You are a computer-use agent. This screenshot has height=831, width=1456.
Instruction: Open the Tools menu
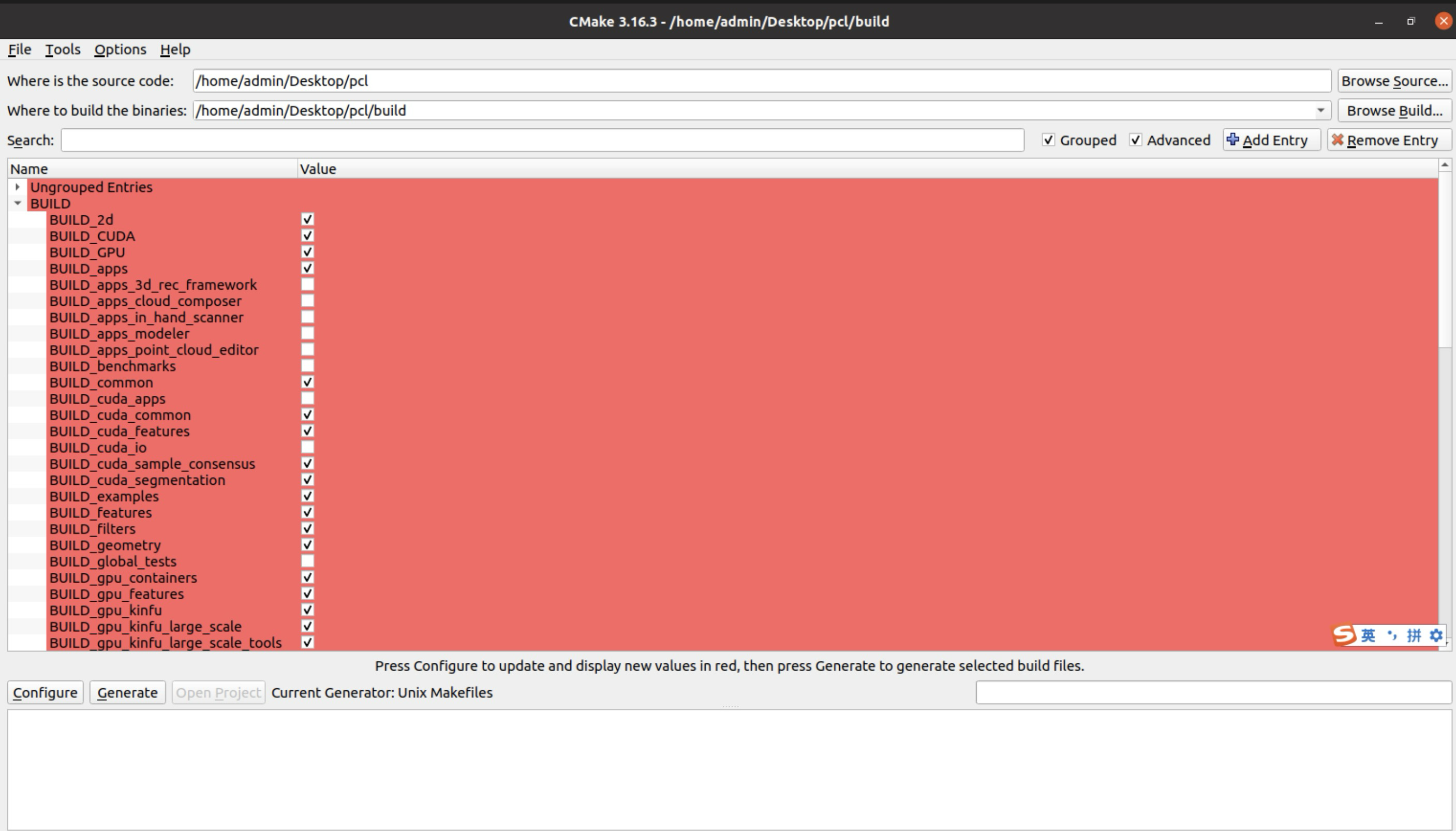click(63, 50)
